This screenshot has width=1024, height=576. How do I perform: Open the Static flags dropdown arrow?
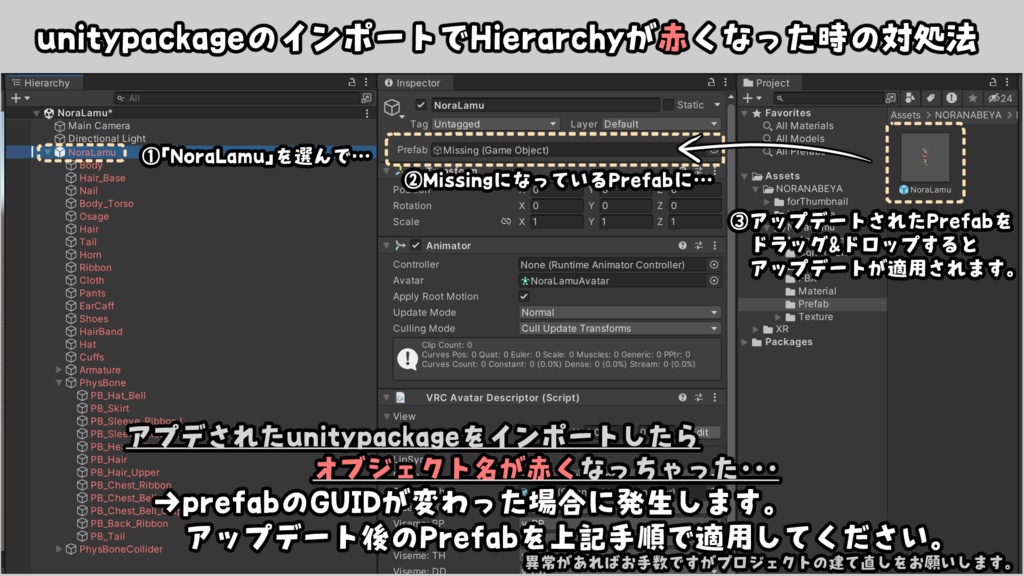click(717, 104)
